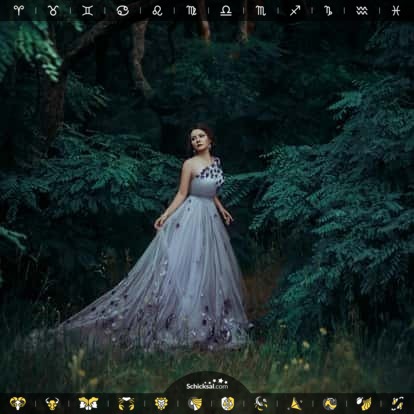Select the Capricorn glyph symbol

(x=328, y=11)
